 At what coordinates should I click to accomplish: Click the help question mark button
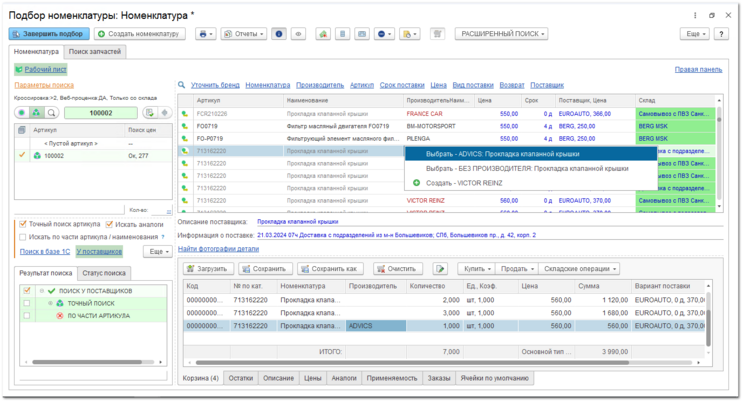coord(721,34)
